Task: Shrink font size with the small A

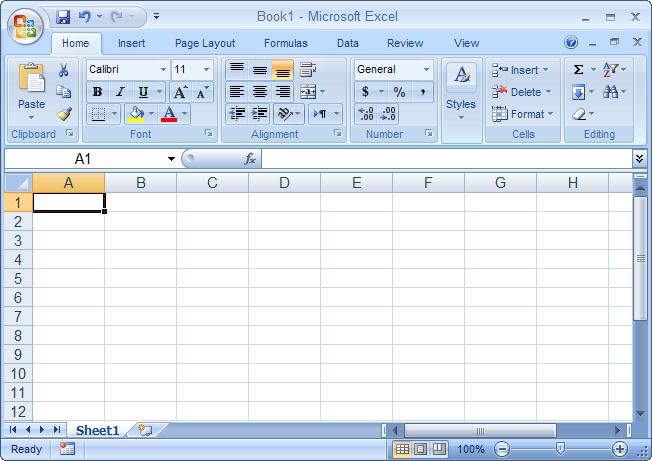Action: [203, 92]
